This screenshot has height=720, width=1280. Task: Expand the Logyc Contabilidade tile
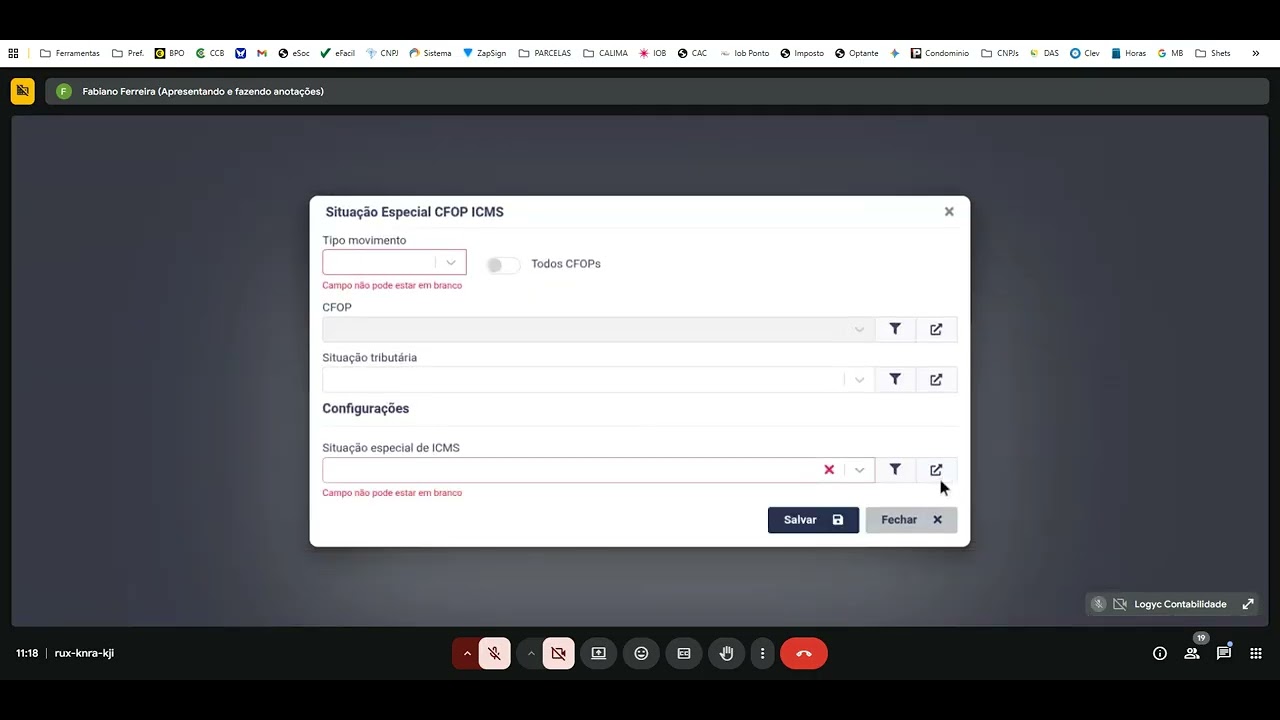[1248, 604]
